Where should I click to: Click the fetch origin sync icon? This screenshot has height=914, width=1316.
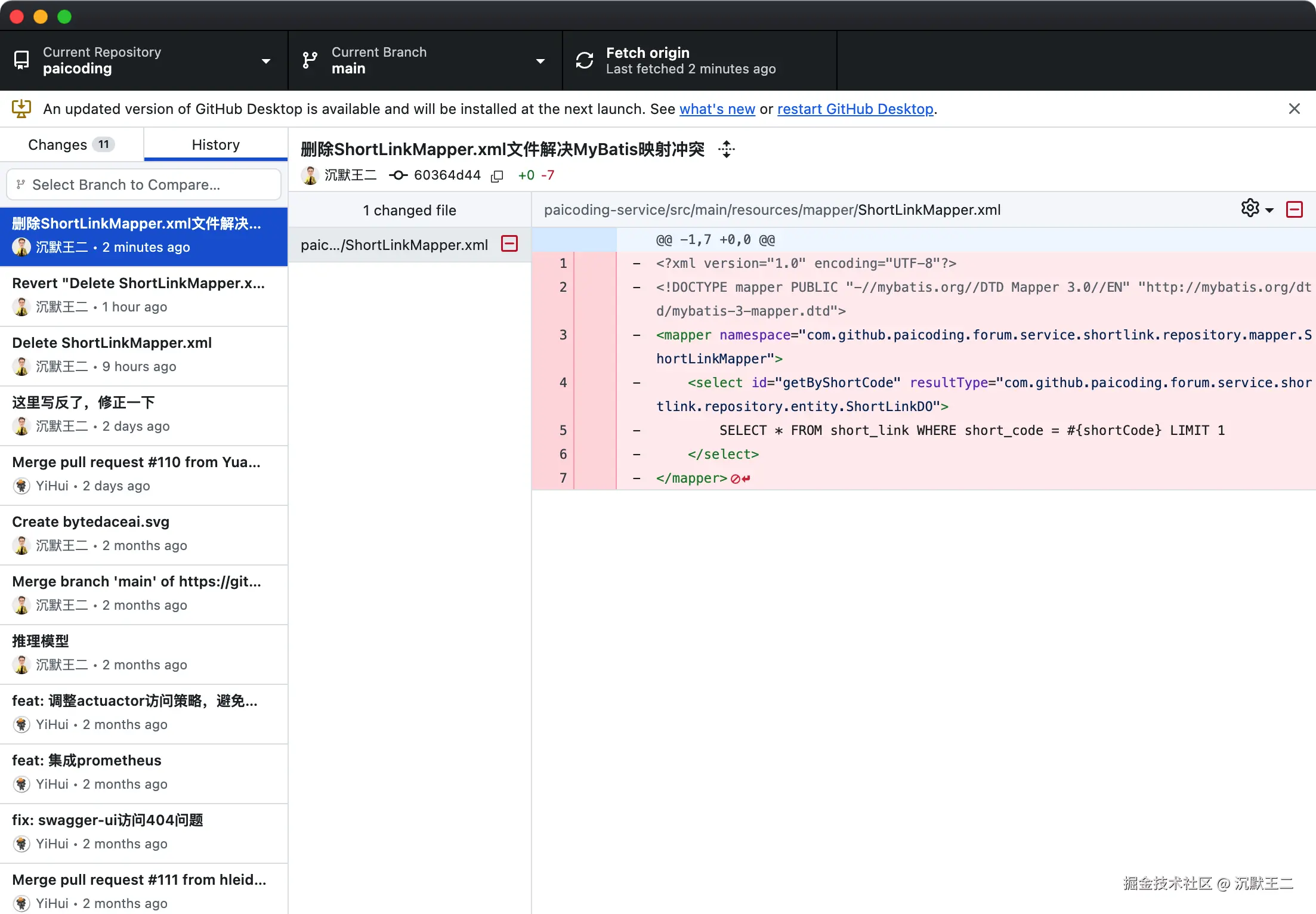[x=584, y=60]
